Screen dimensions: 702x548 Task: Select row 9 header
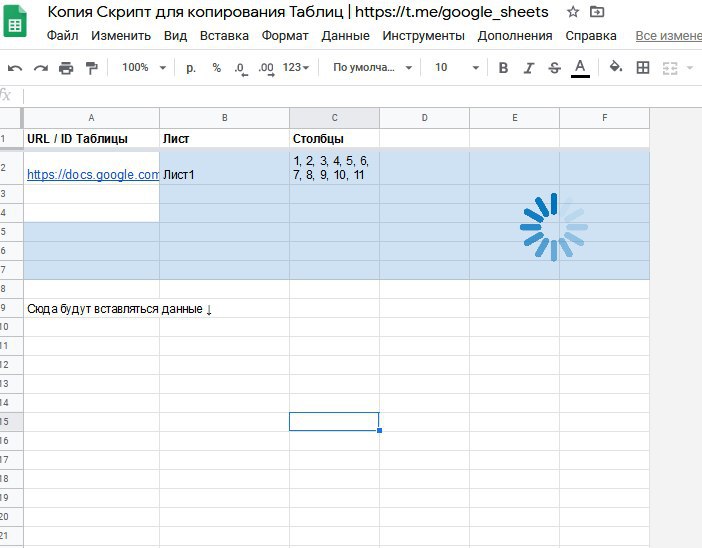point(11,308)
